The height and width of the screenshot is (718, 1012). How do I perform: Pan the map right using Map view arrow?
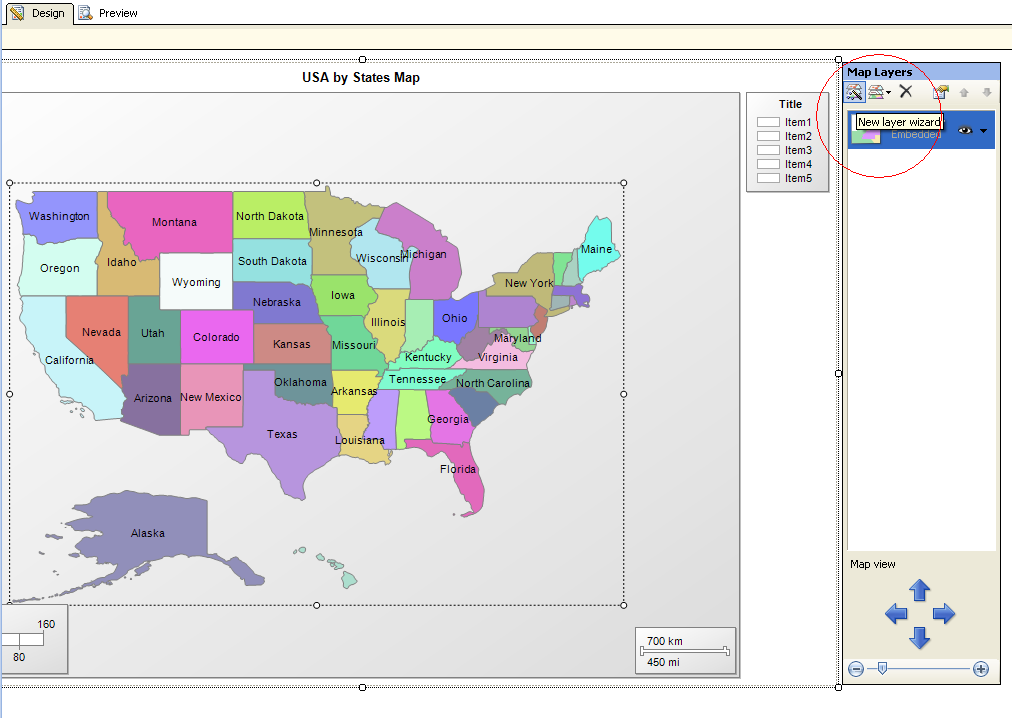pos(942,613)
